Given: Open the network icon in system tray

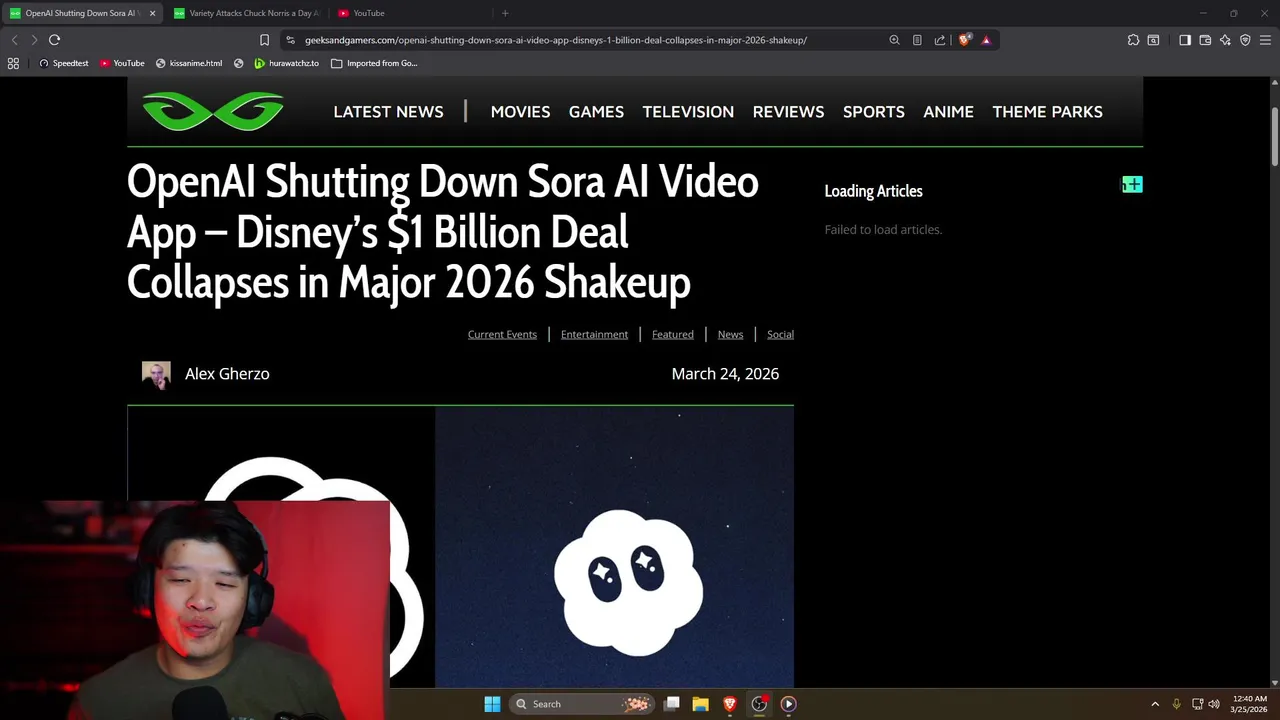Looking at the screenshot, I should click(1197, 704).
